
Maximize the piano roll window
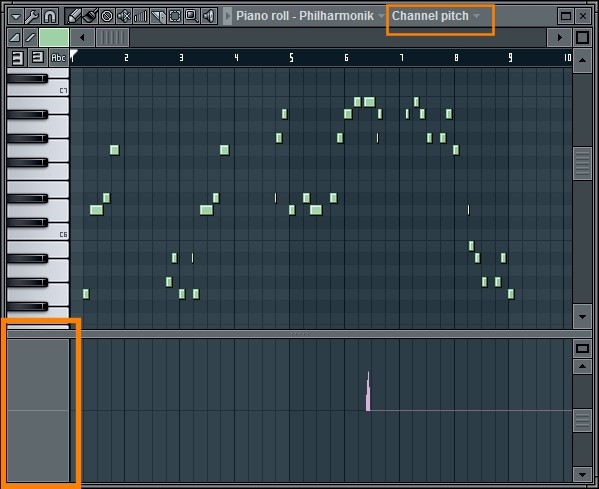coord(566,16)
